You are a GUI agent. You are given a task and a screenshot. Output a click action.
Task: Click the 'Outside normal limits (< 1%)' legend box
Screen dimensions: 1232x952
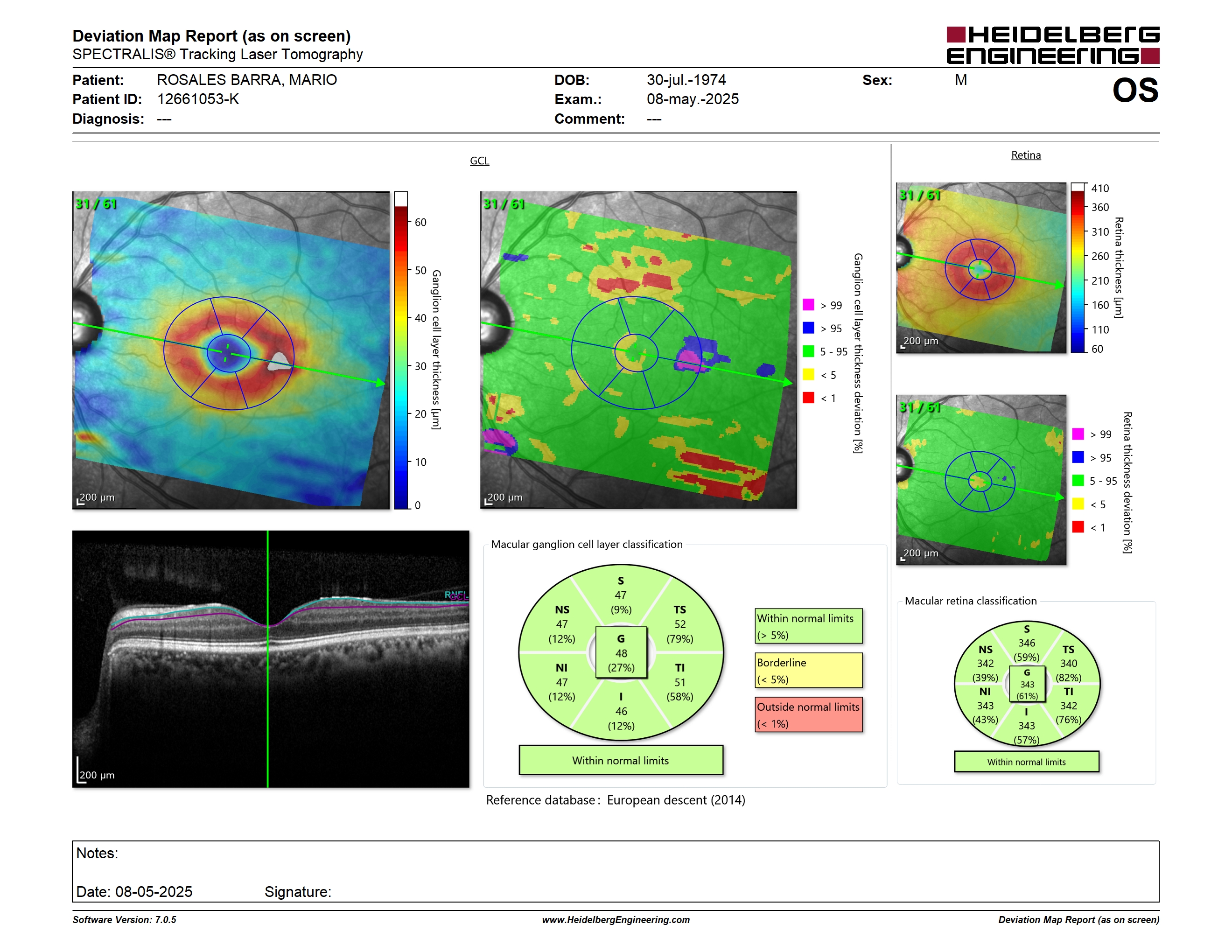(808, 714)
